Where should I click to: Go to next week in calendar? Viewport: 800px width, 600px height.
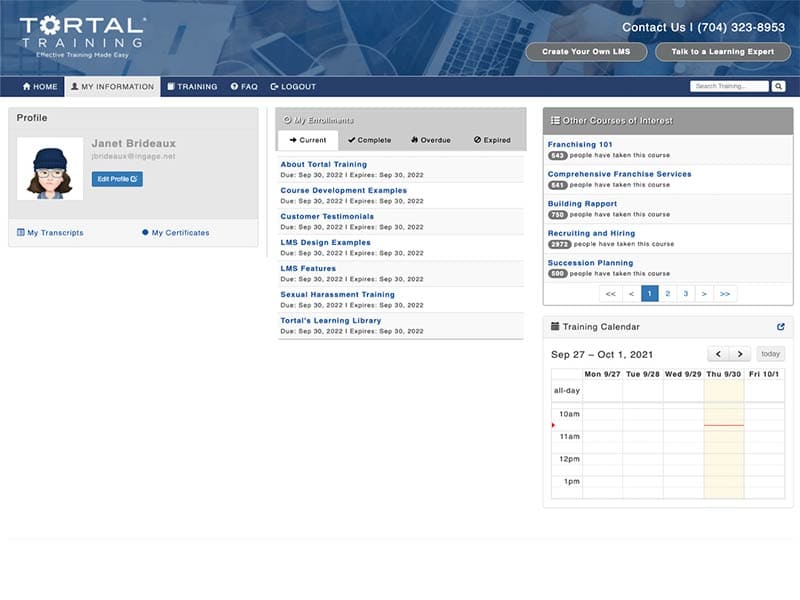(740, 354)
